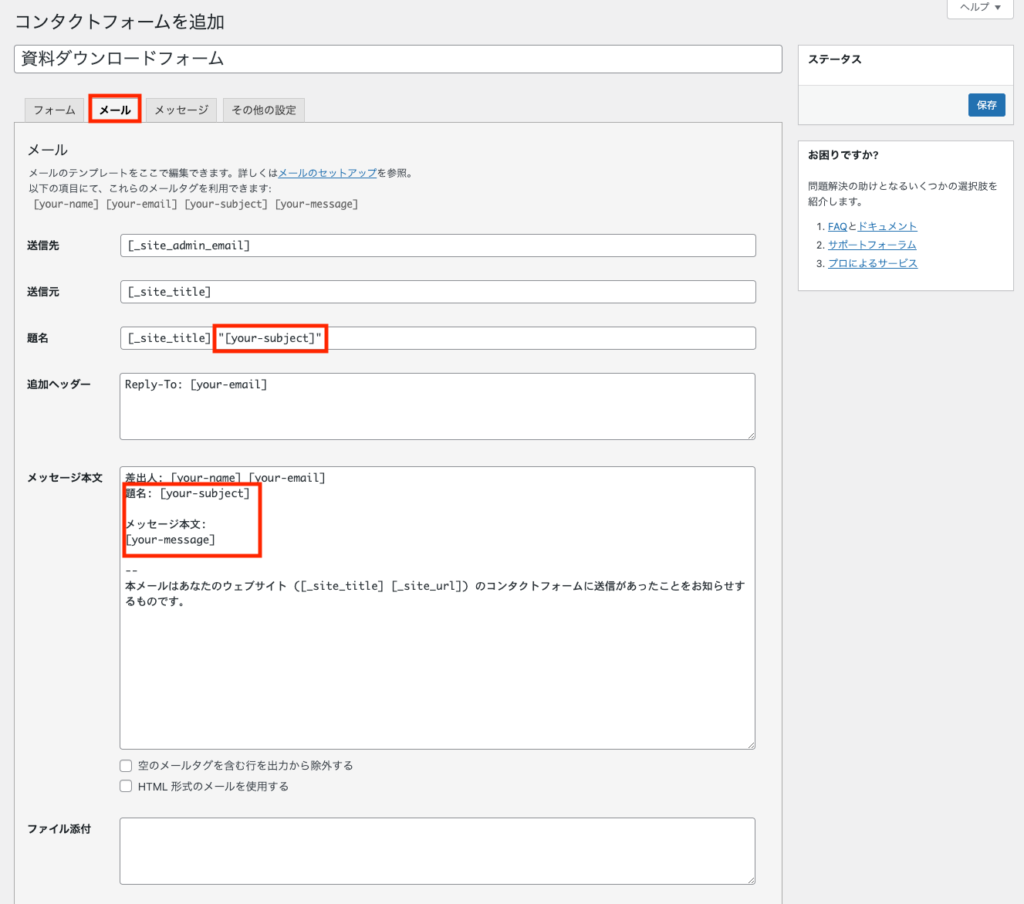This screenshot has height=904, width=1024.
Task: Click the 送信先 input field
Action: [x=437, y=245]
